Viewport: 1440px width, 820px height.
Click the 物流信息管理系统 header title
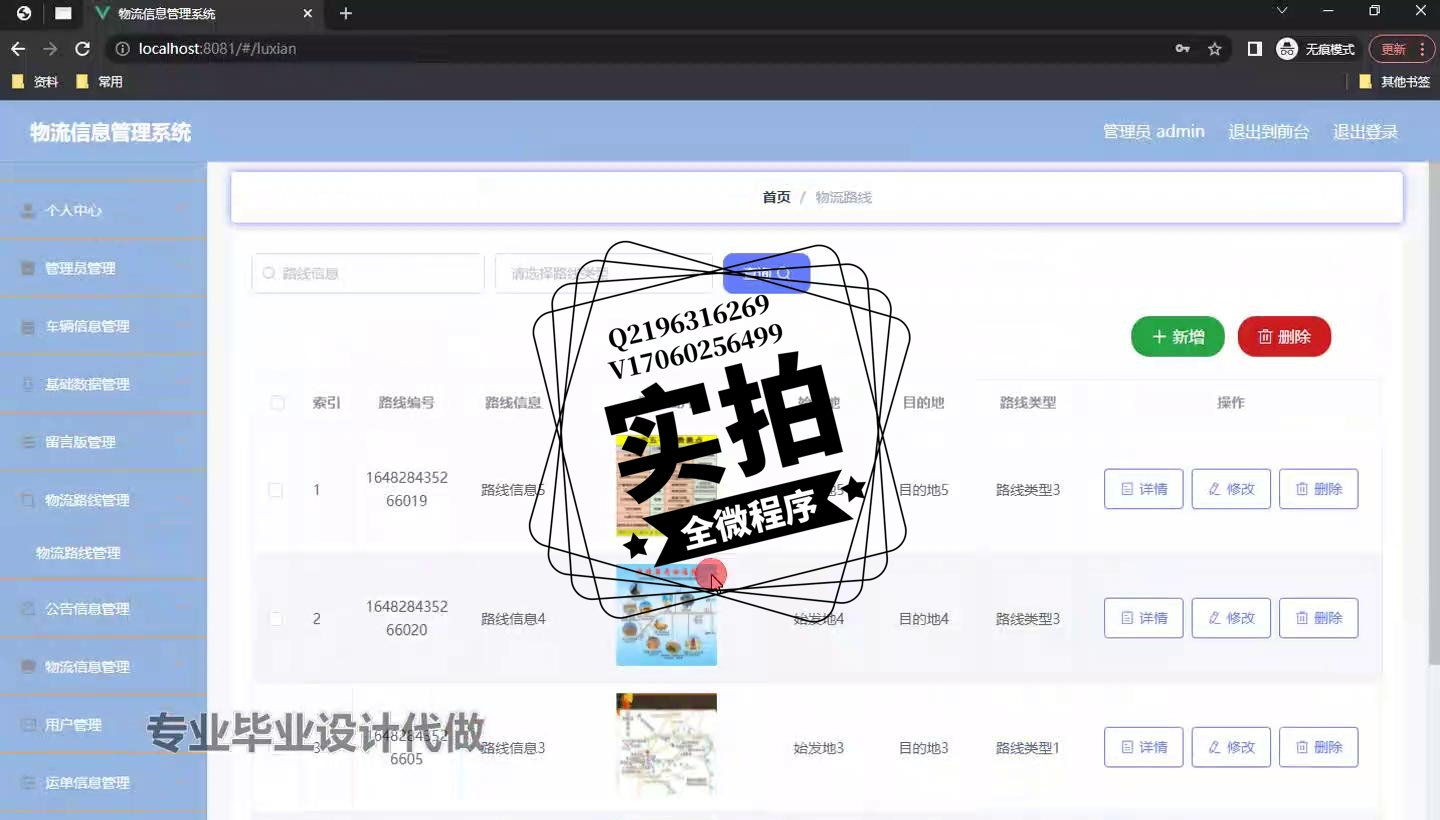click(x=110, y=133)
